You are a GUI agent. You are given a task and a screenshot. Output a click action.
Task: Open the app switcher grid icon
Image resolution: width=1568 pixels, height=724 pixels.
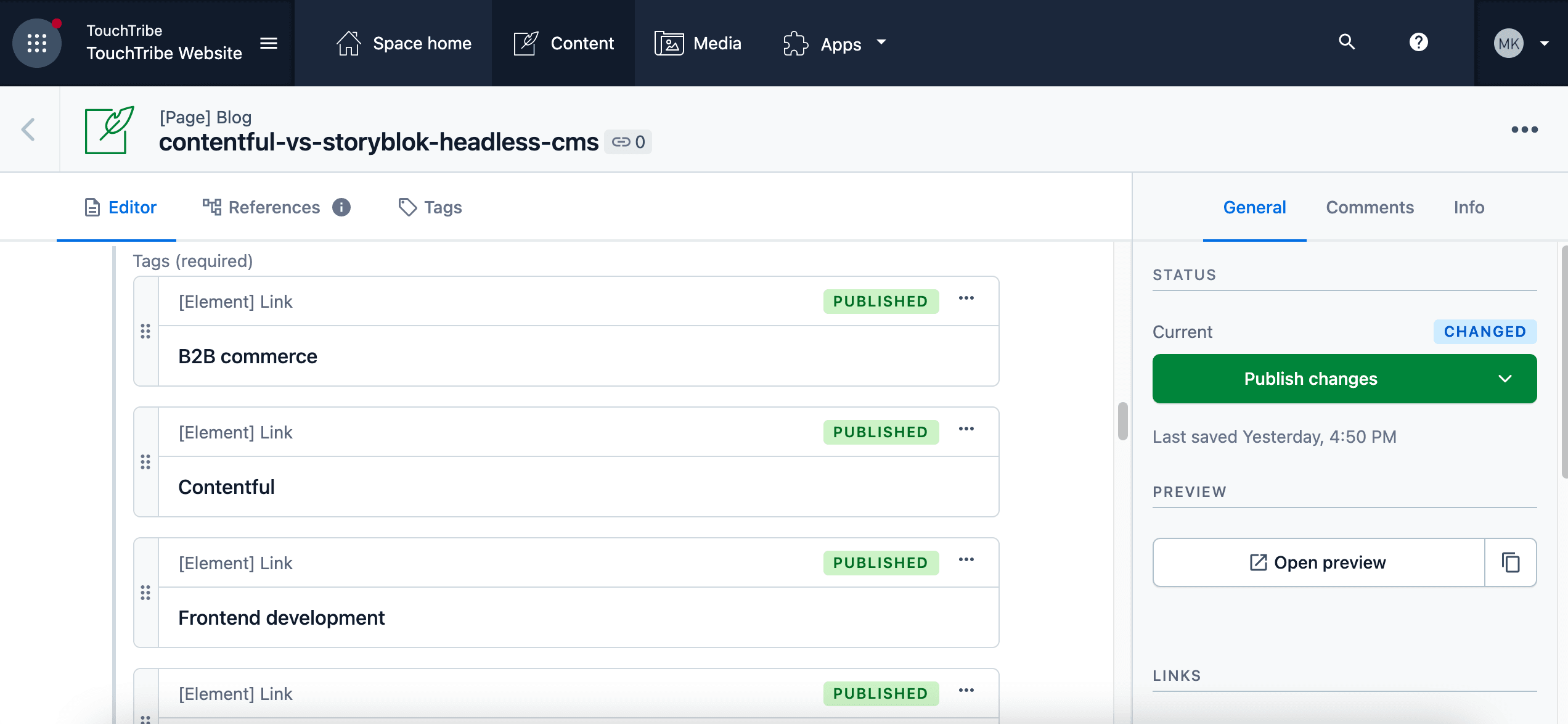click(x=37, y=43)
